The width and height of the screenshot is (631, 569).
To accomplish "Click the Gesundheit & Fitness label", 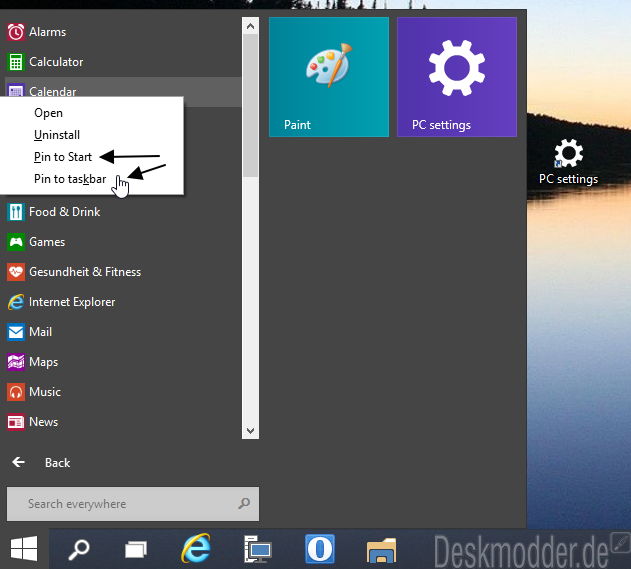I will coord(85,272).
